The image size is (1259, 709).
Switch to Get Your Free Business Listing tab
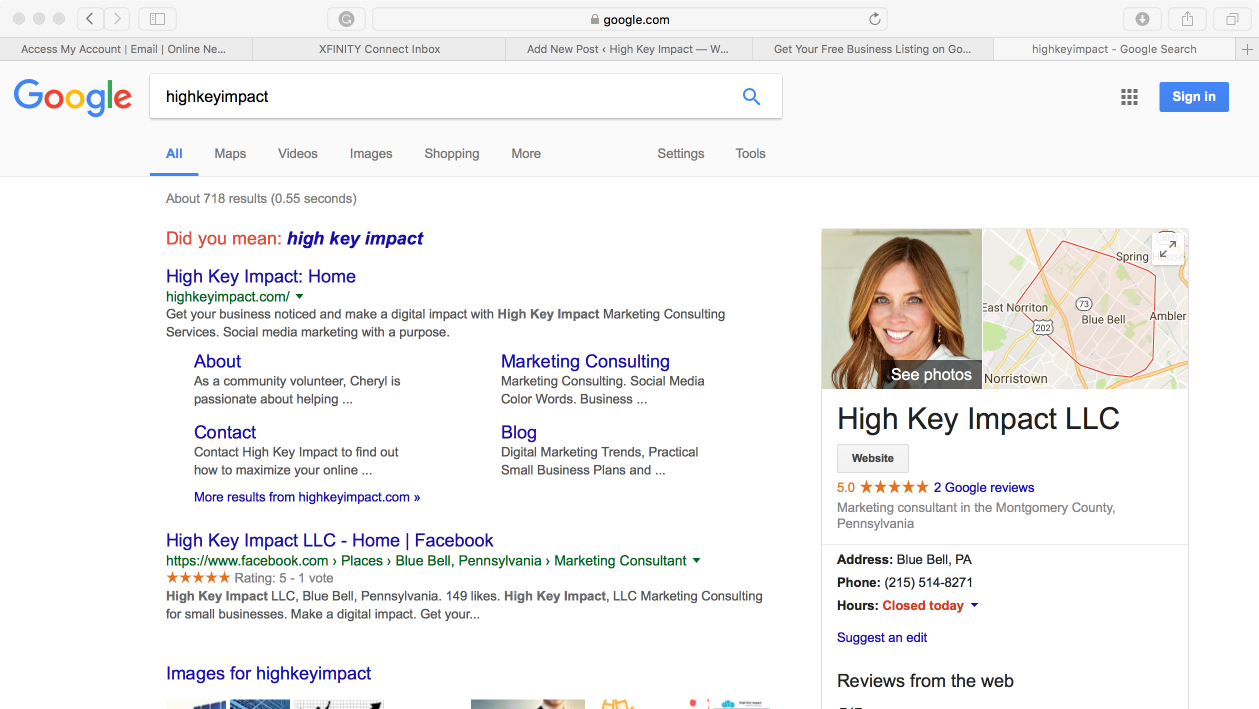tap(872, 49)
